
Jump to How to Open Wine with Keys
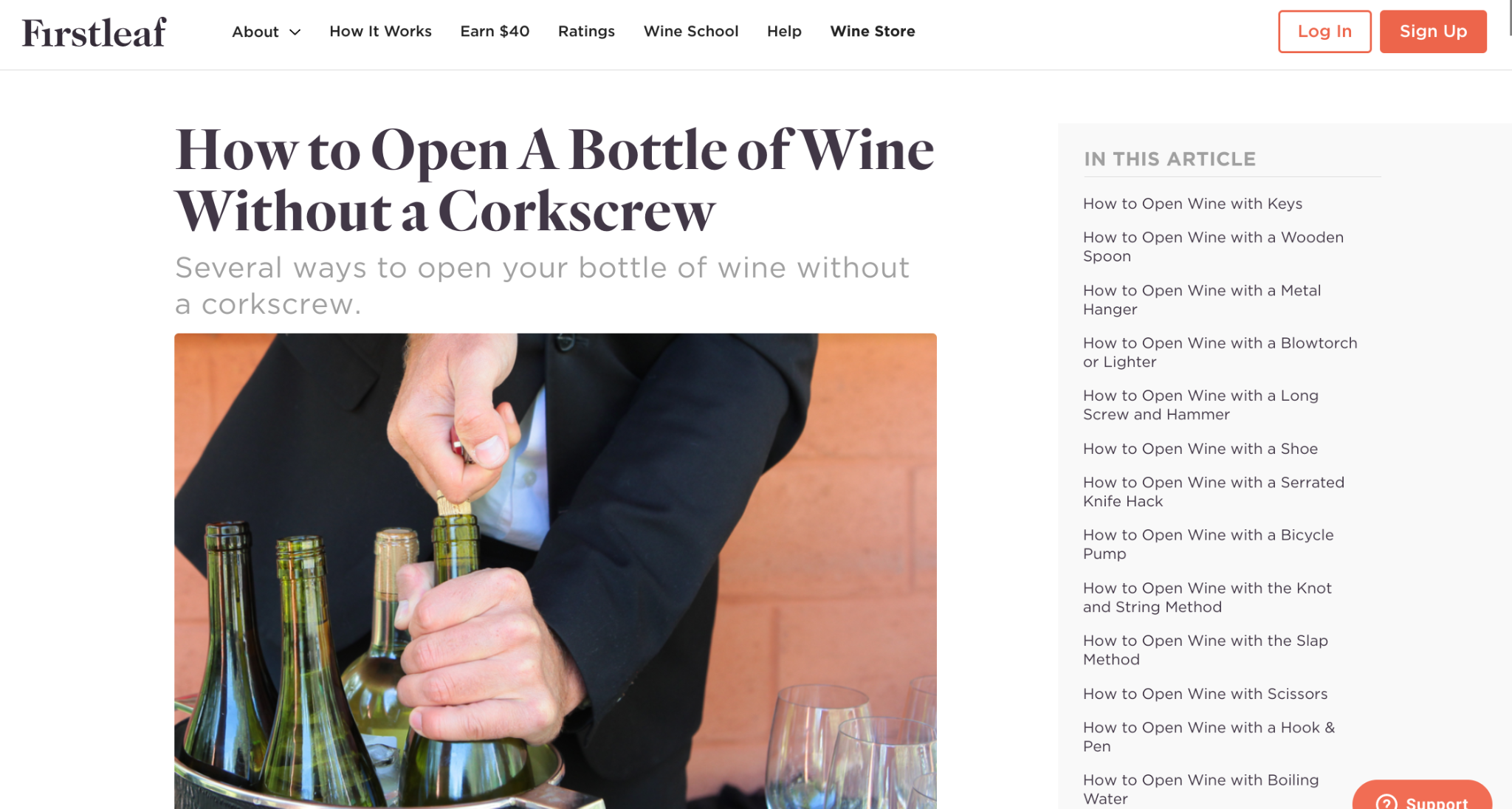(x=1192, y=204)
